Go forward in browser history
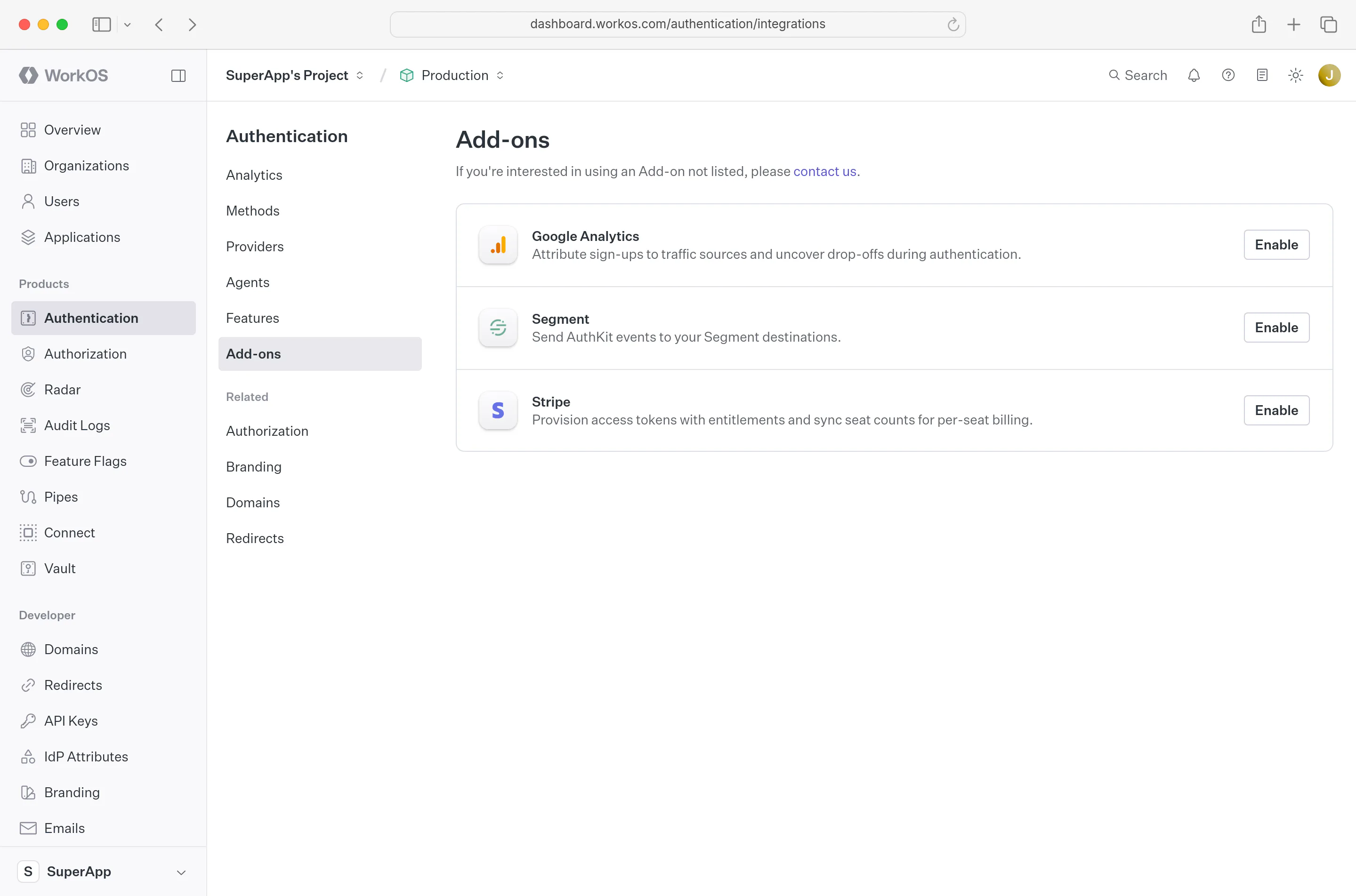 [x=192, y=24]
